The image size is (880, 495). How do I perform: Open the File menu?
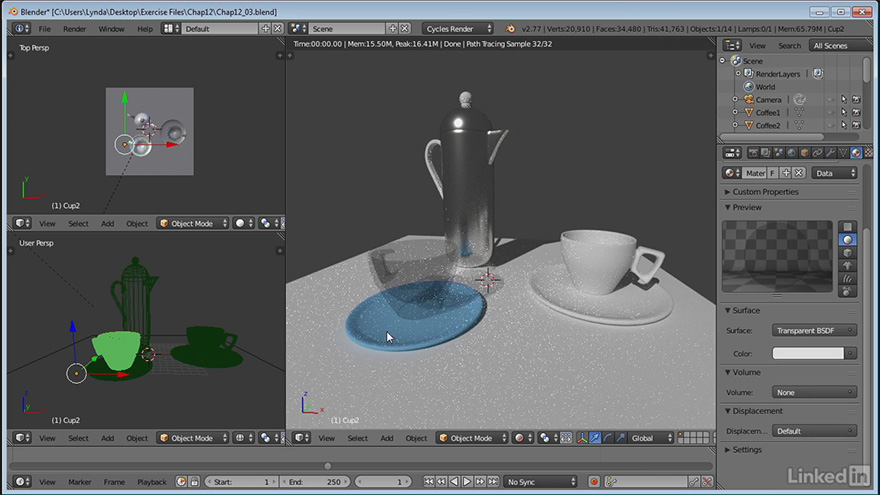tap(44, 29)
